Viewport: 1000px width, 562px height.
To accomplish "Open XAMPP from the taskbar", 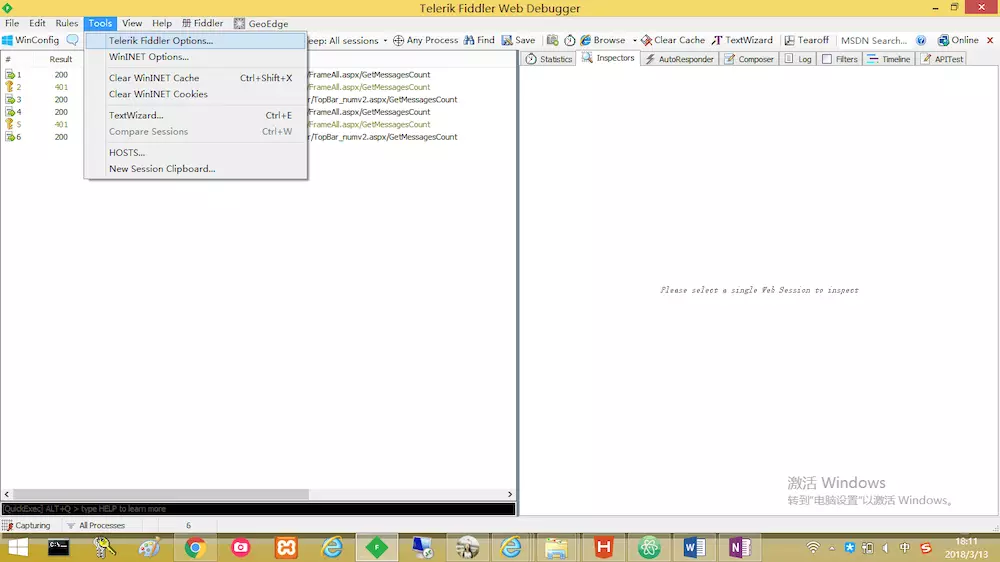I will click(x=286, y=547).
